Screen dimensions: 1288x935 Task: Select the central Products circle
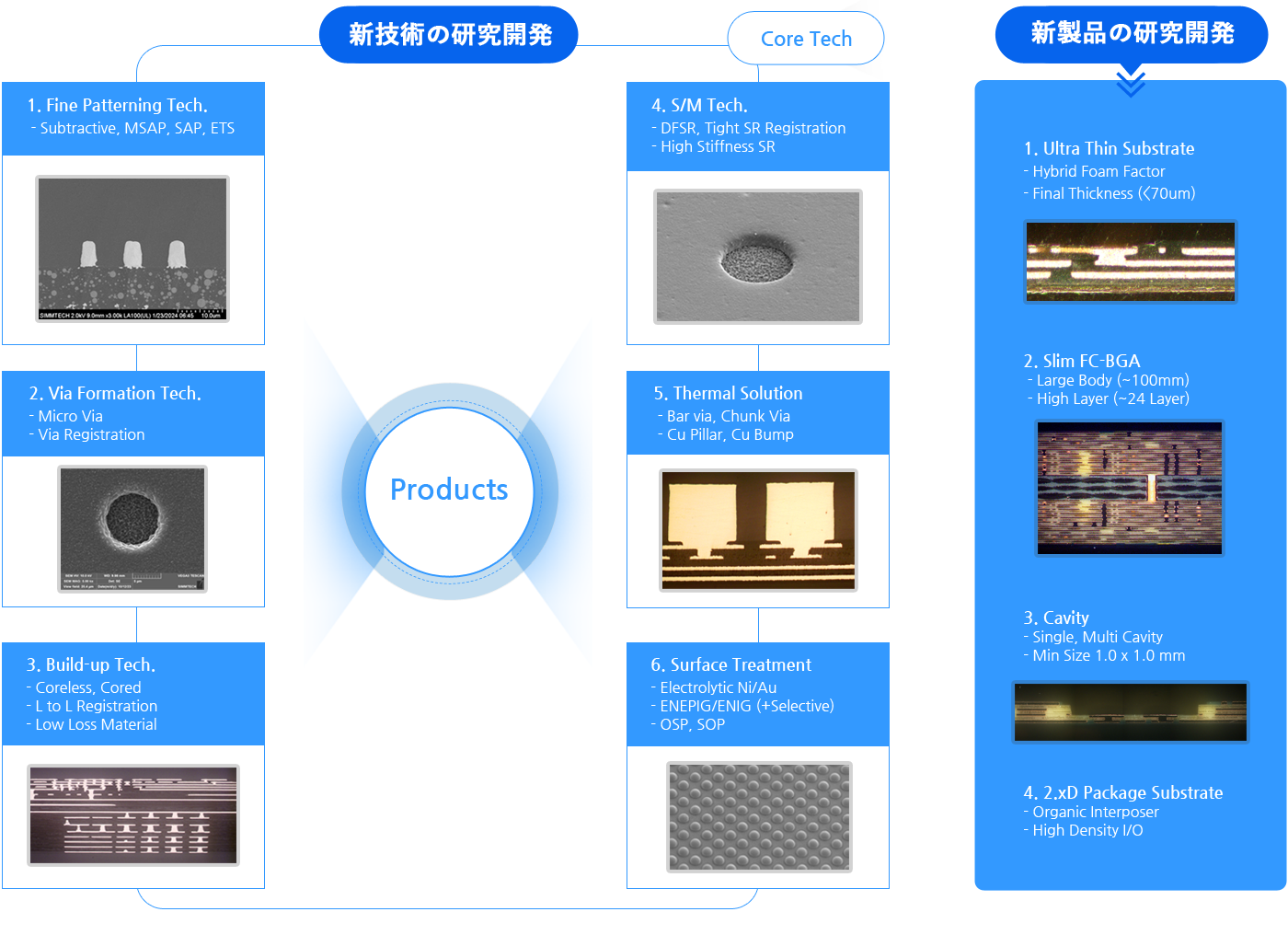(448, 491)
